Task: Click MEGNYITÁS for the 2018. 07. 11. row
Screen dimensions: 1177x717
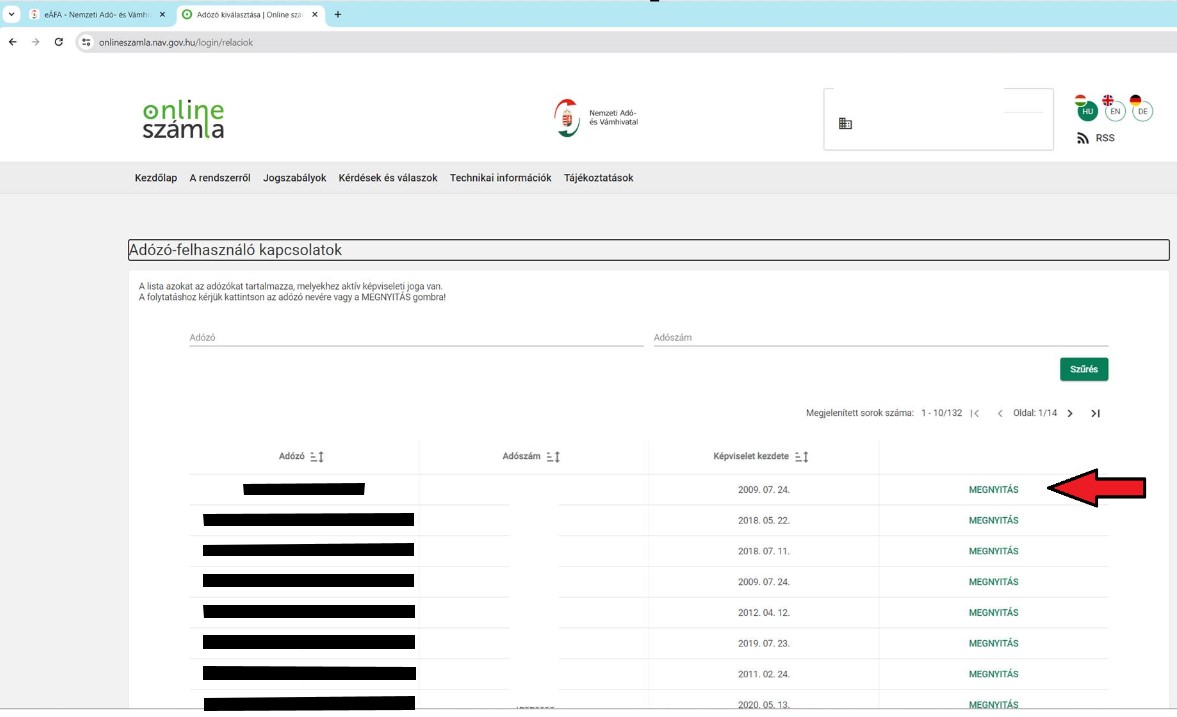Action: pos(993,551)
